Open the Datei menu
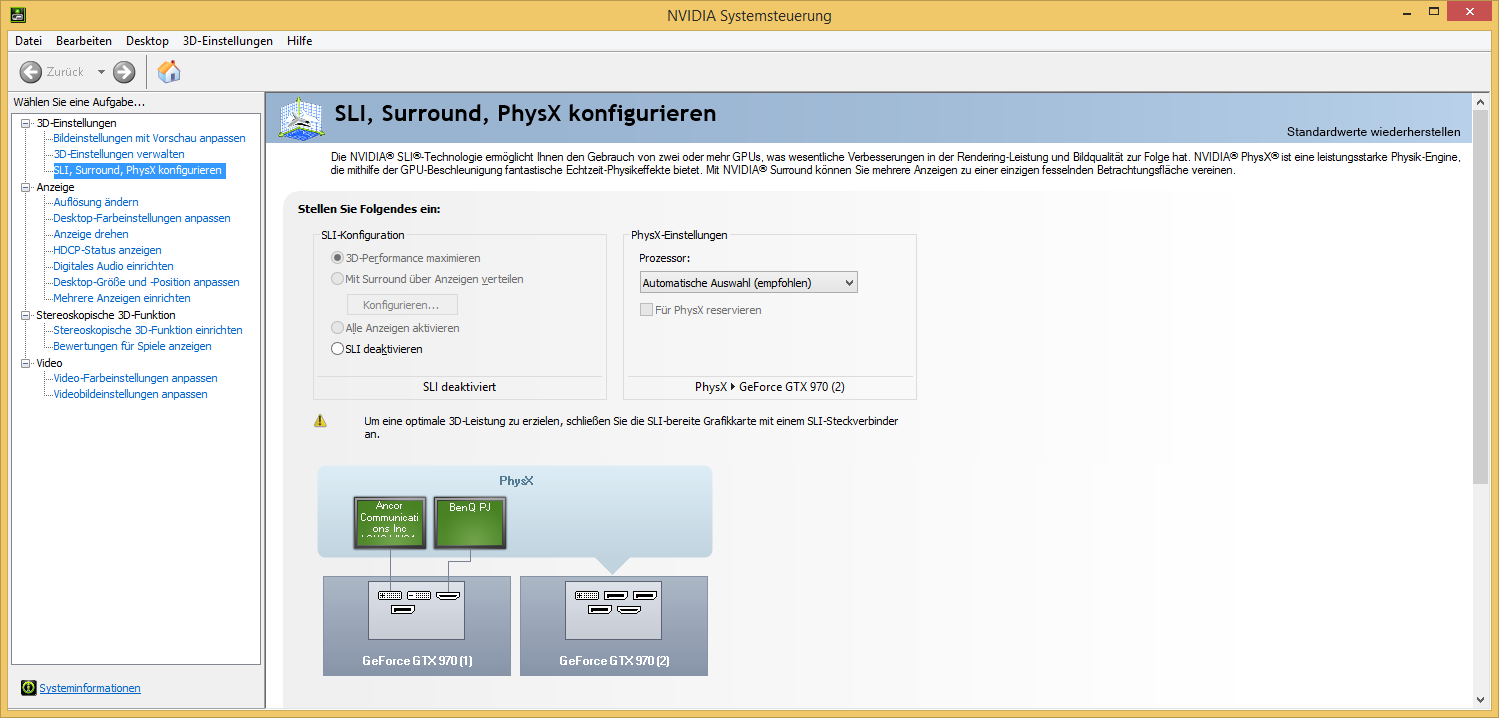 (x=28, y=41)
